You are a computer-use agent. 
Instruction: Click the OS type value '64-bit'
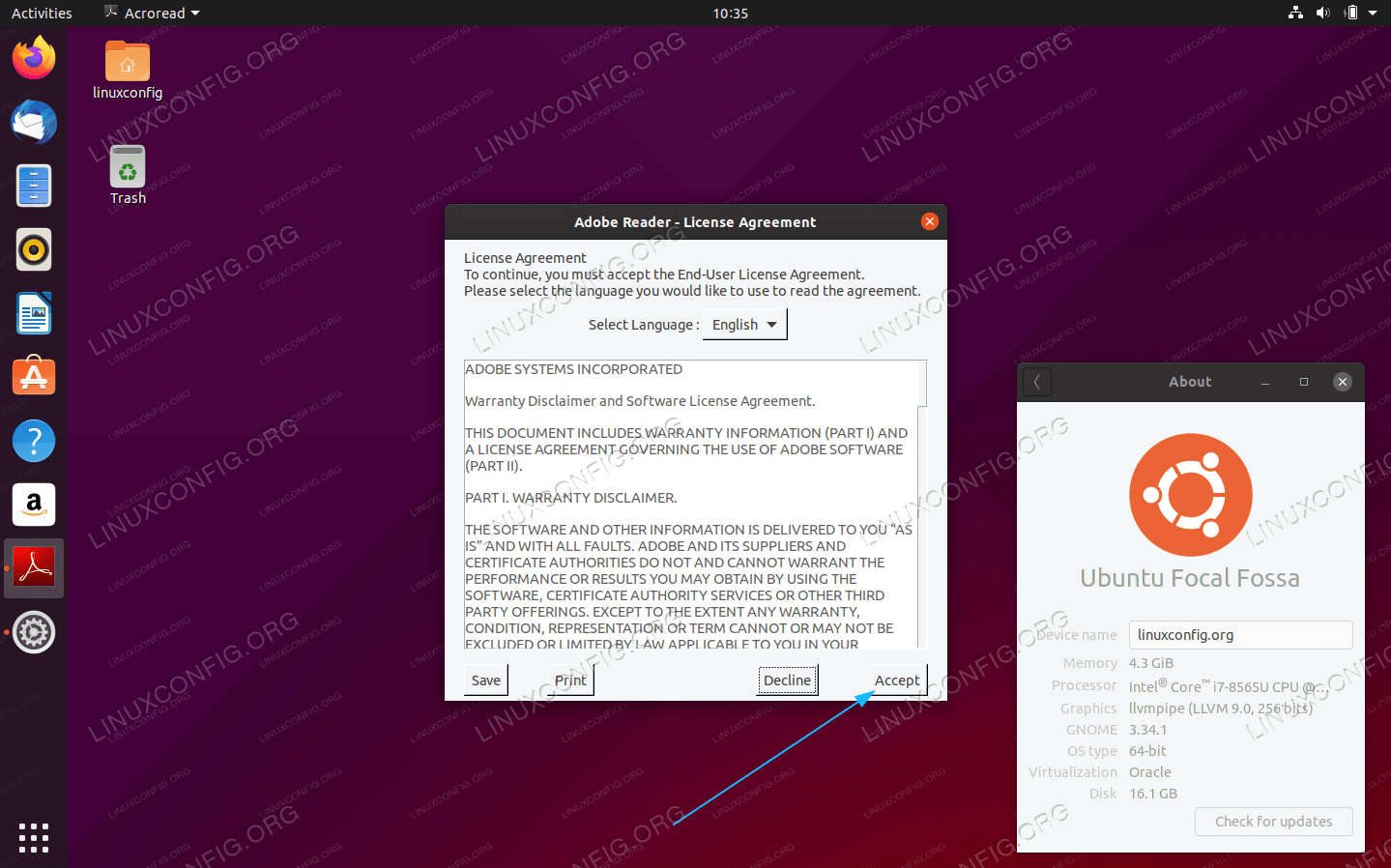coord(1147,751)
